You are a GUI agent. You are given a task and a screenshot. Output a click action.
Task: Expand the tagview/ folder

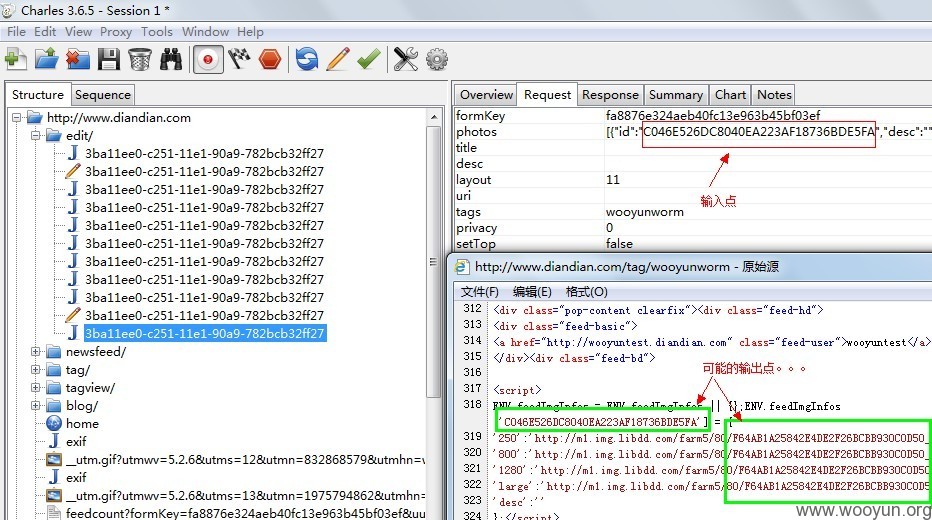click(36, 387)
